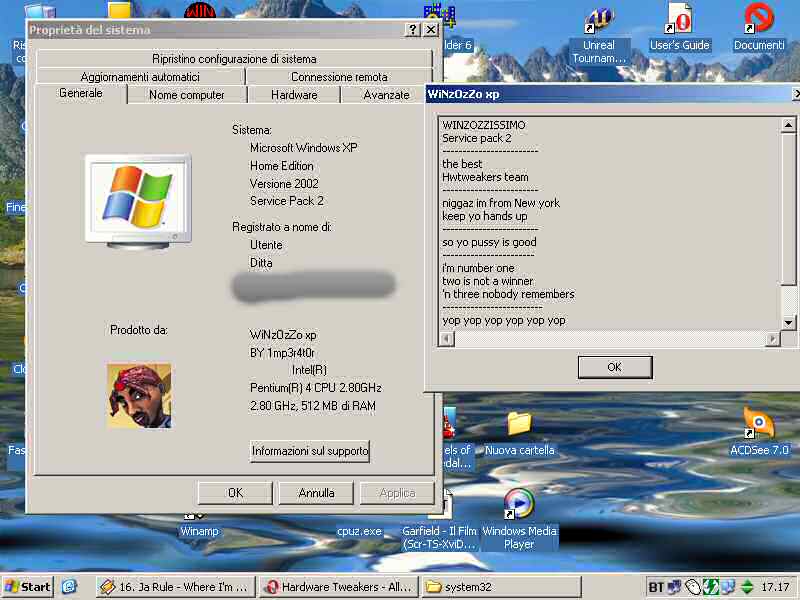Screen dimensions: 800x600
Task: Select the Winamp desktop icon label
Action: 199,531
